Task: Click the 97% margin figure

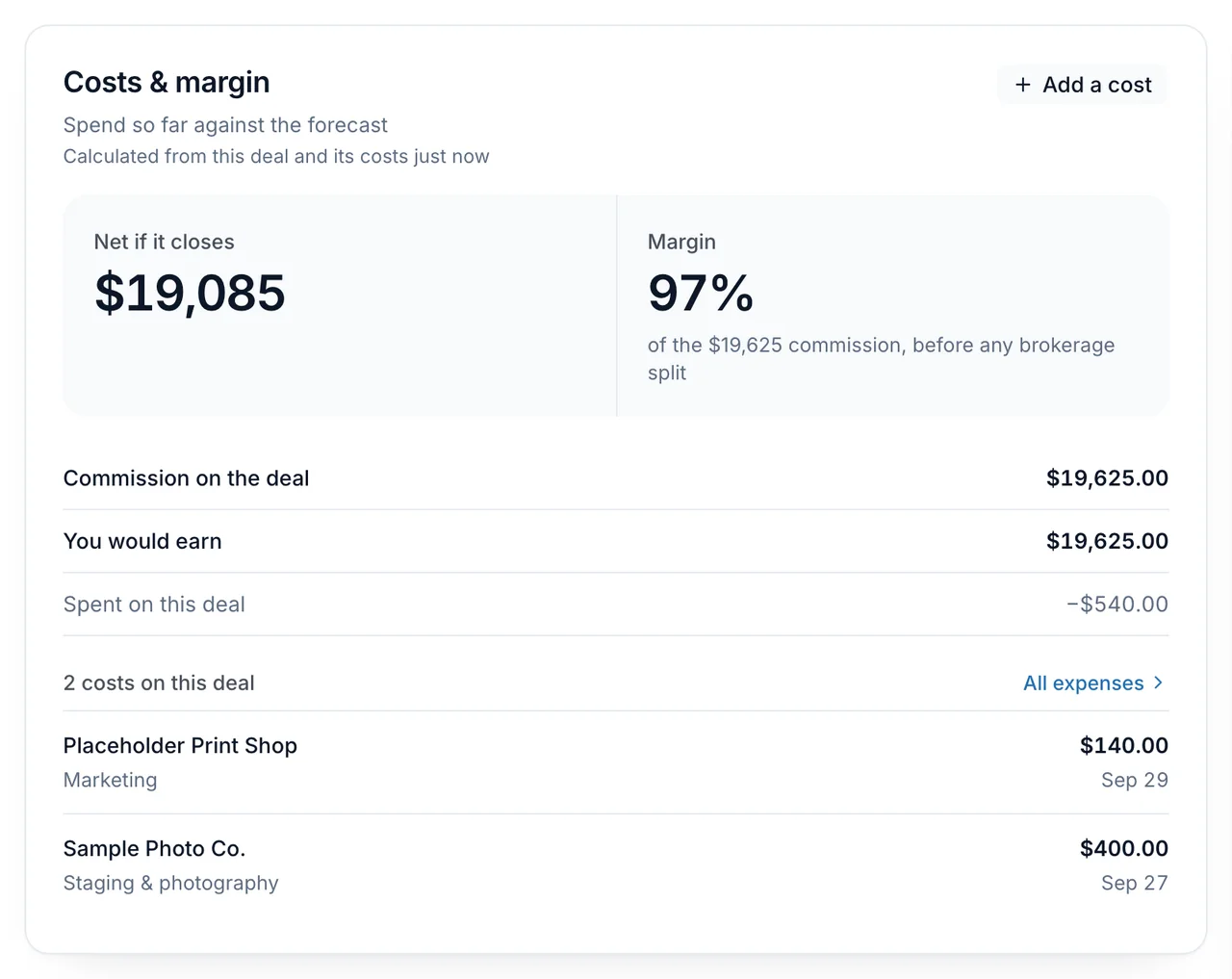Action: point(701,293)
